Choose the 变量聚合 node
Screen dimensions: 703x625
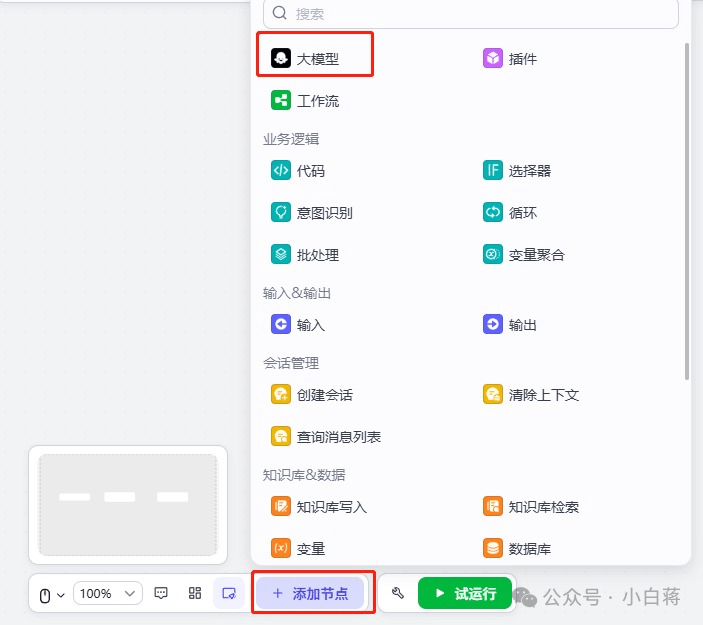(x=524, y=255)
